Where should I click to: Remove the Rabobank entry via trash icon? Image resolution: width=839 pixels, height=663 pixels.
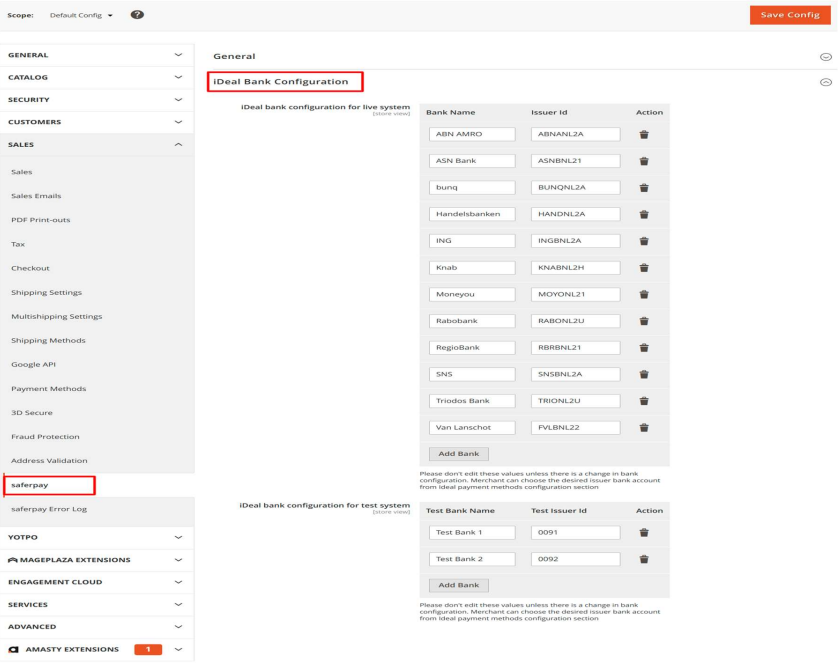coord(643,320)
